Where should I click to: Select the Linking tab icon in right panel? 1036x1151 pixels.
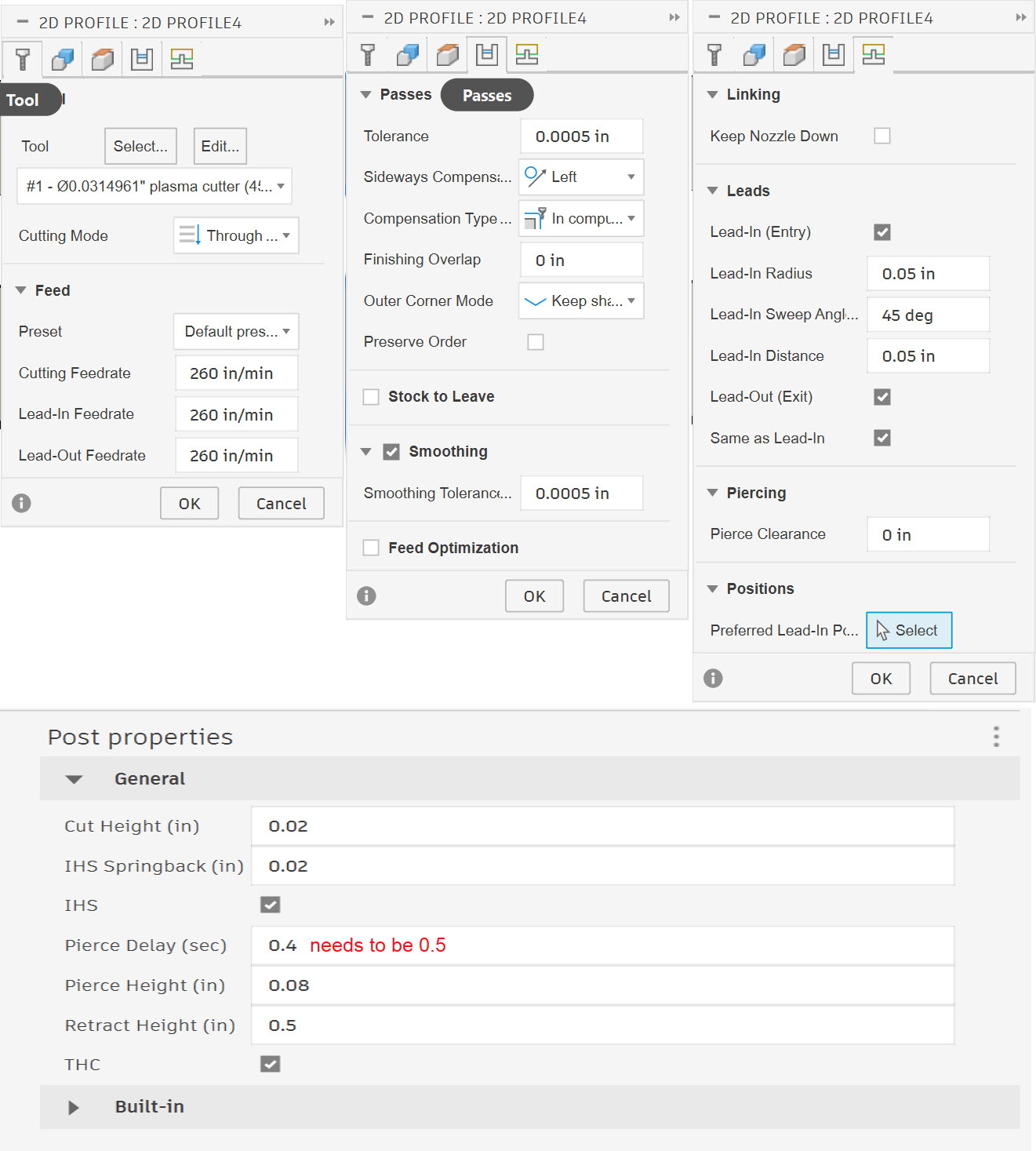[873, 54]
